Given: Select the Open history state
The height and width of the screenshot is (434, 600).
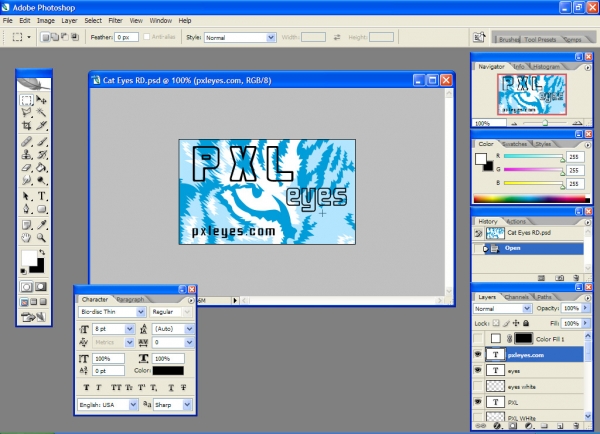Looking at the screenshot, I should 528,248.
